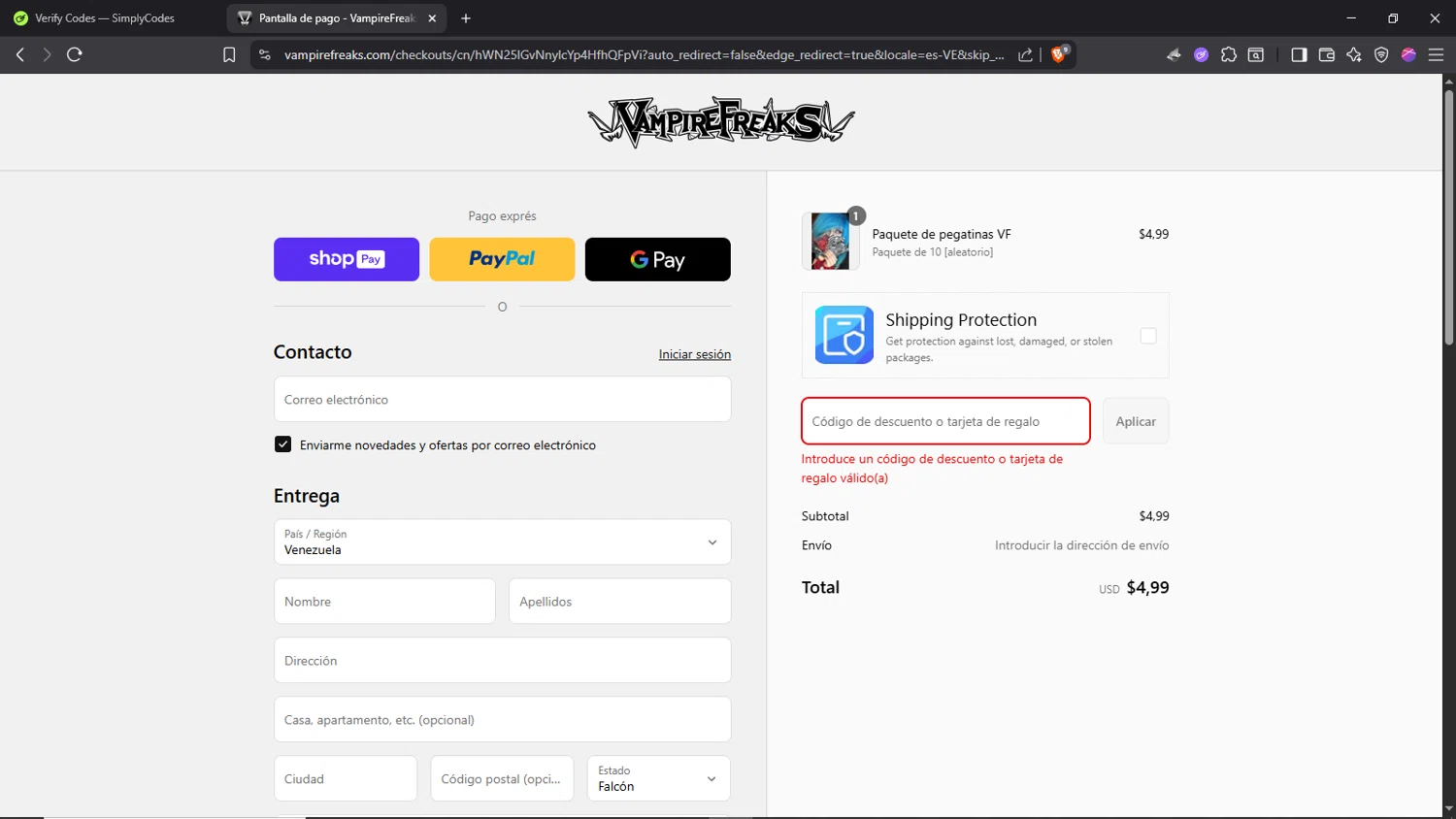1456x819 pixels.
Task: Reload the checkout page
Action: (75, 54)
